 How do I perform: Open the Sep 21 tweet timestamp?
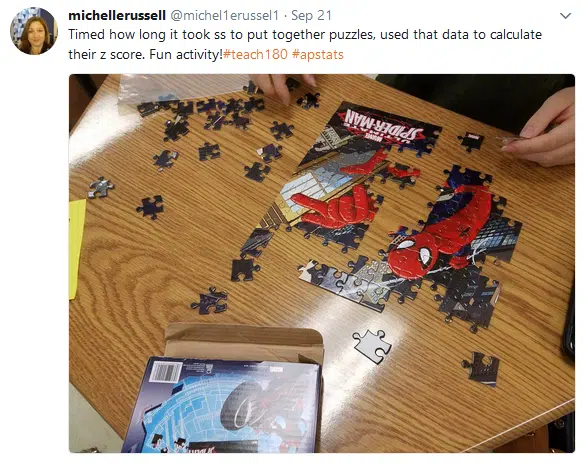[x=311, y=16]
